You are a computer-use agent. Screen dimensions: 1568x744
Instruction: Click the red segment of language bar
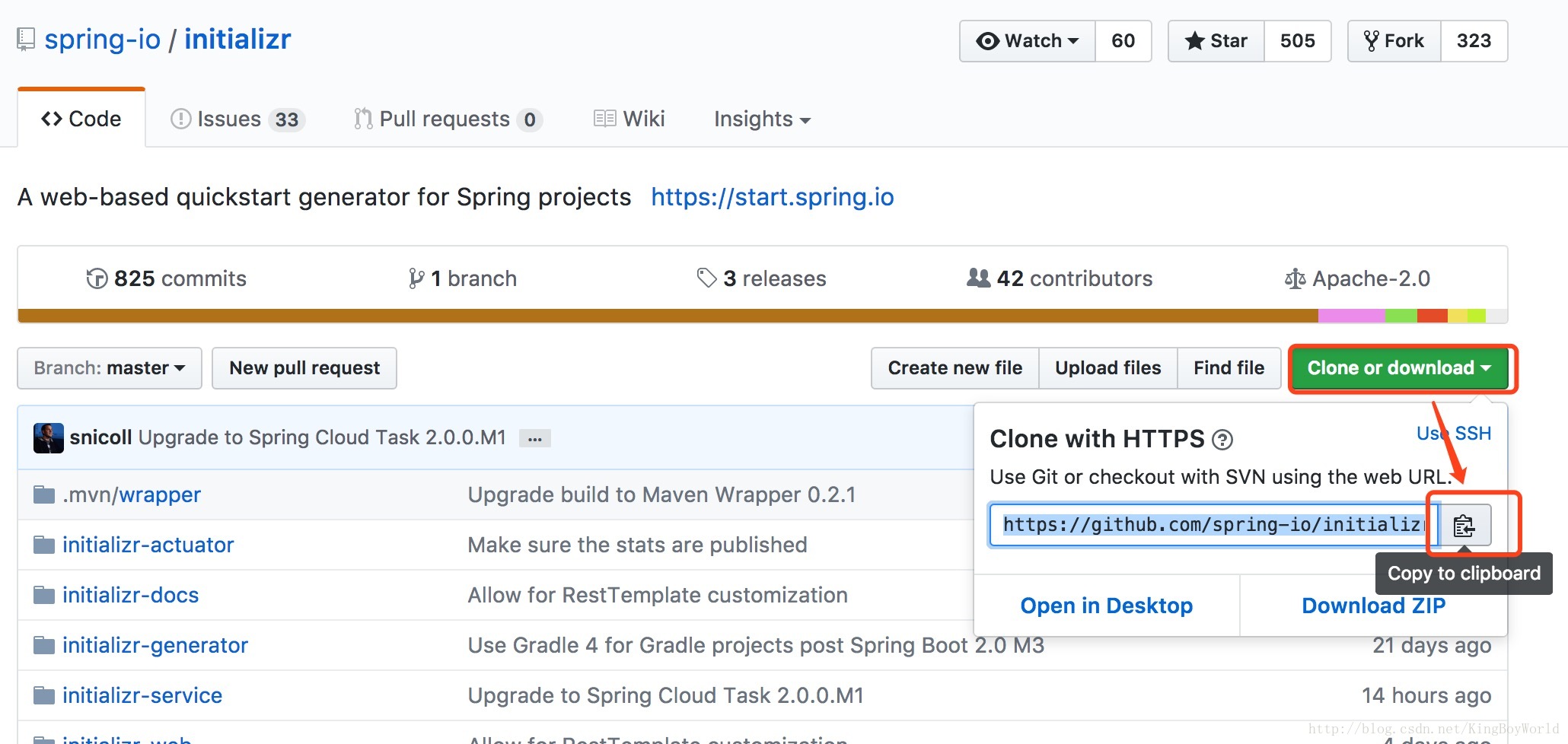click(1432, 316)
